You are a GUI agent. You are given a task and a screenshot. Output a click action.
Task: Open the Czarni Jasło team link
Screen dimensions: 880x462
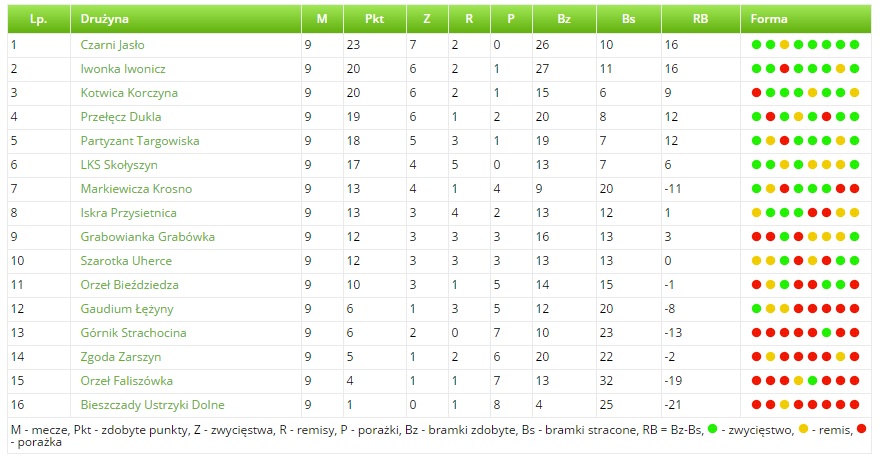[x=114, y=45]
